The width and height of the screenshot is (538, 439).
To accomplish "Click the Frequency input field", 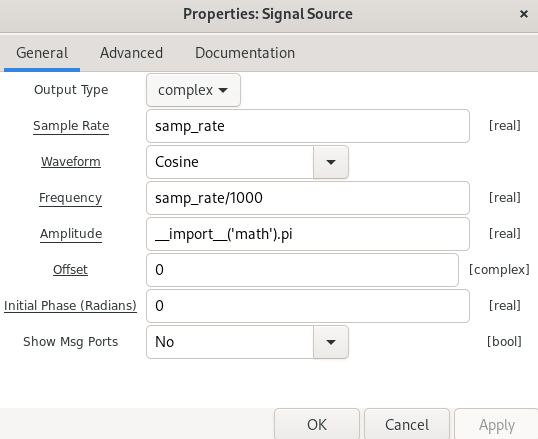I will 308,198.
